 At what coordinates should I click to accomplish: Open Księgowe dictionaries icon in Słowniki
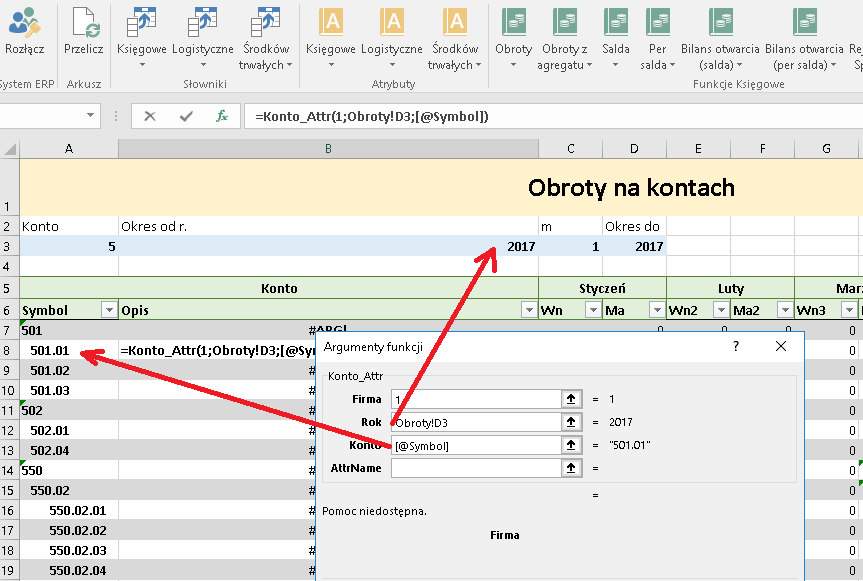point(141,22)
